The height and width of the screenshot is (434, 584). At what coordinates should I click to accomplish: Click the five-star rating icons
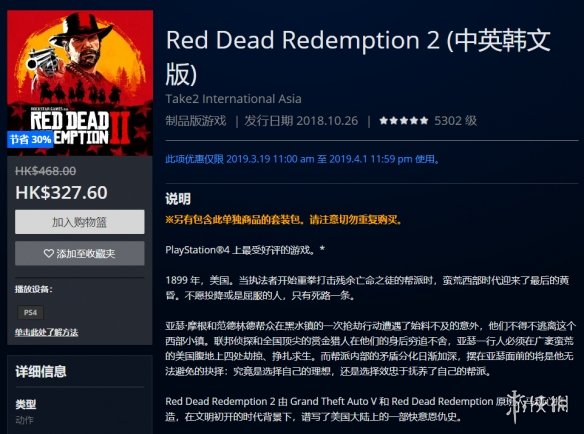404,121
